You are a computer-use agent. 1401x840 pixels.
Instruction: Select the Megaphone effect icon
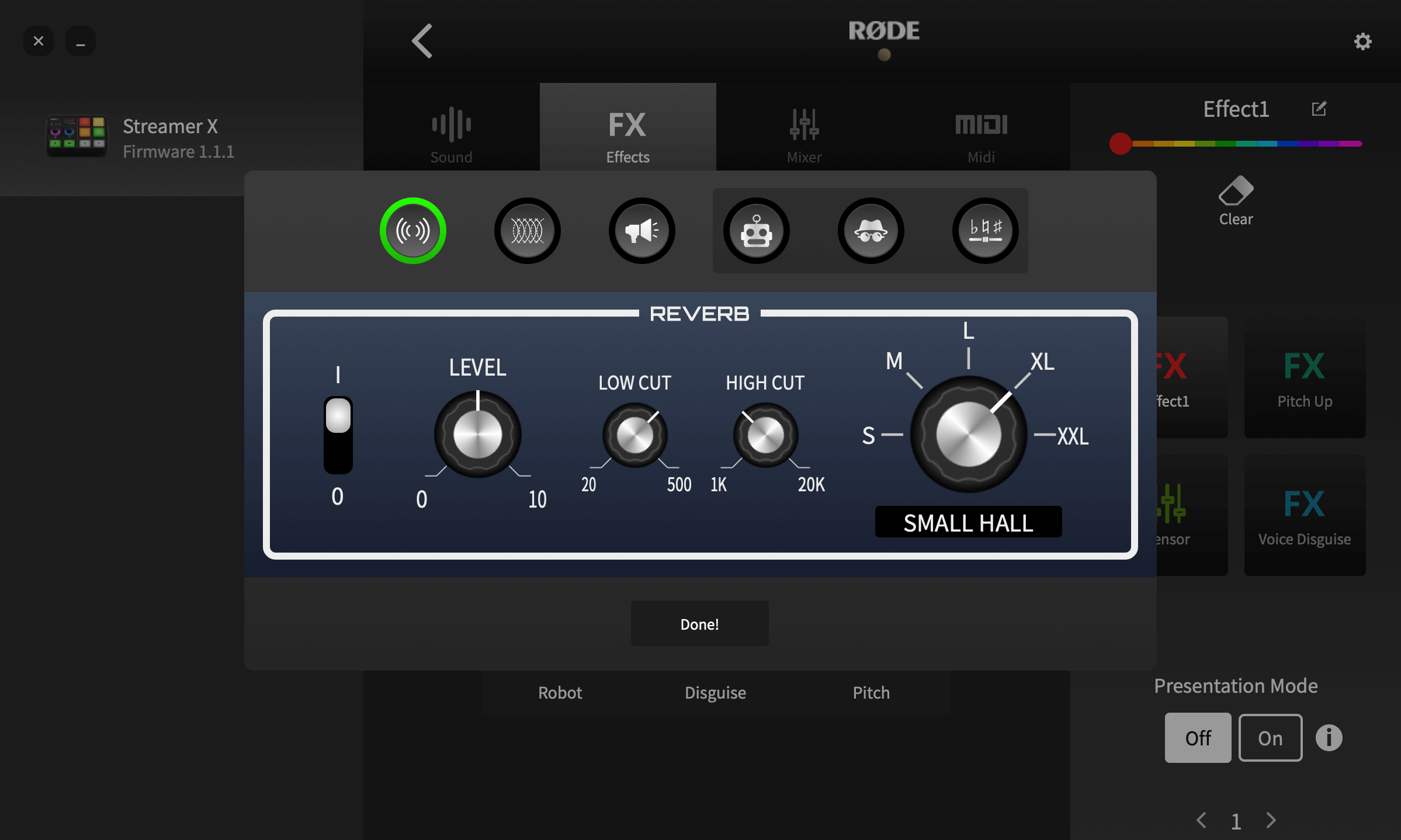[641, 230]
